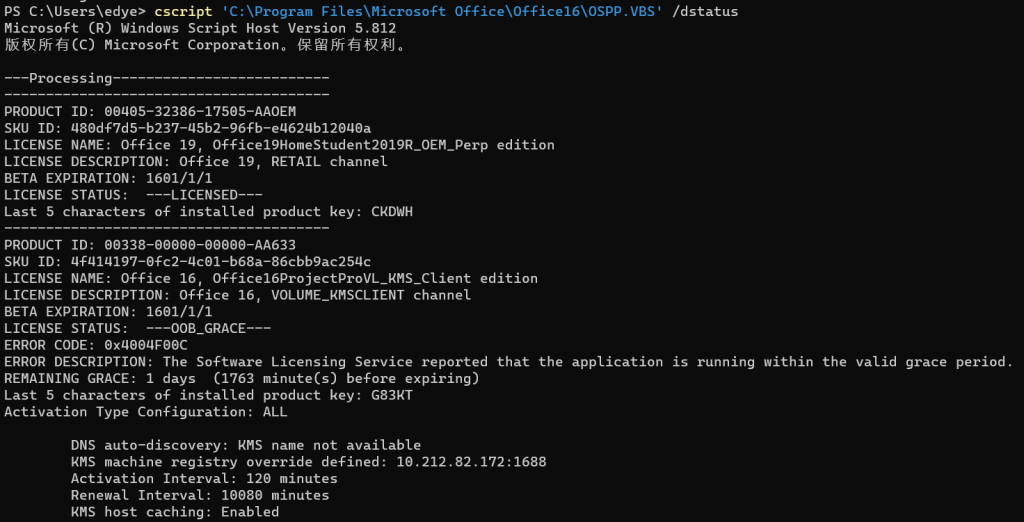Click the KMS address 10.212.82.172:1688
This screenshot has height=522, width=1024.
[x=471, y=462]
